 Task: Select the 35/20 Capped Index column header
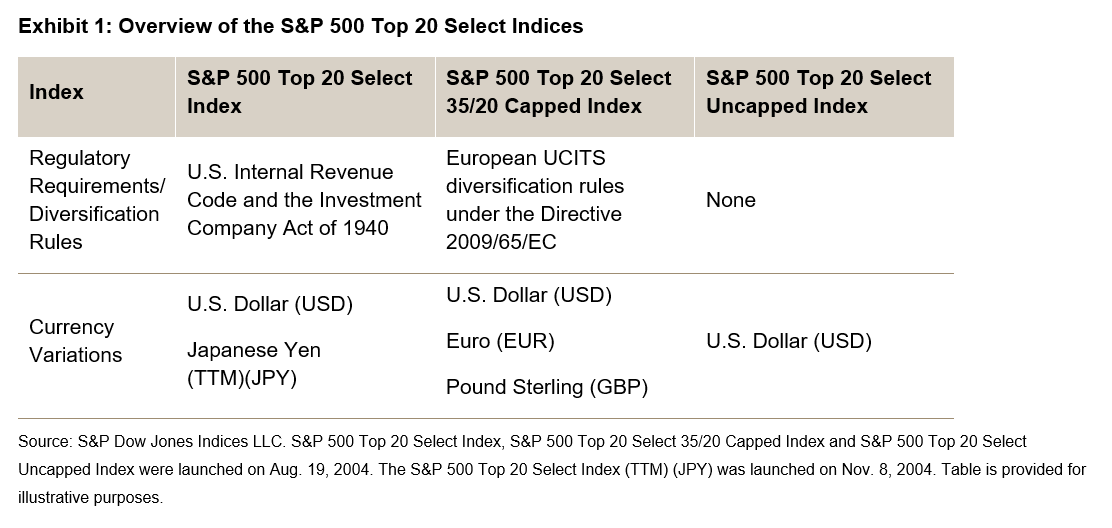point(558,92)
